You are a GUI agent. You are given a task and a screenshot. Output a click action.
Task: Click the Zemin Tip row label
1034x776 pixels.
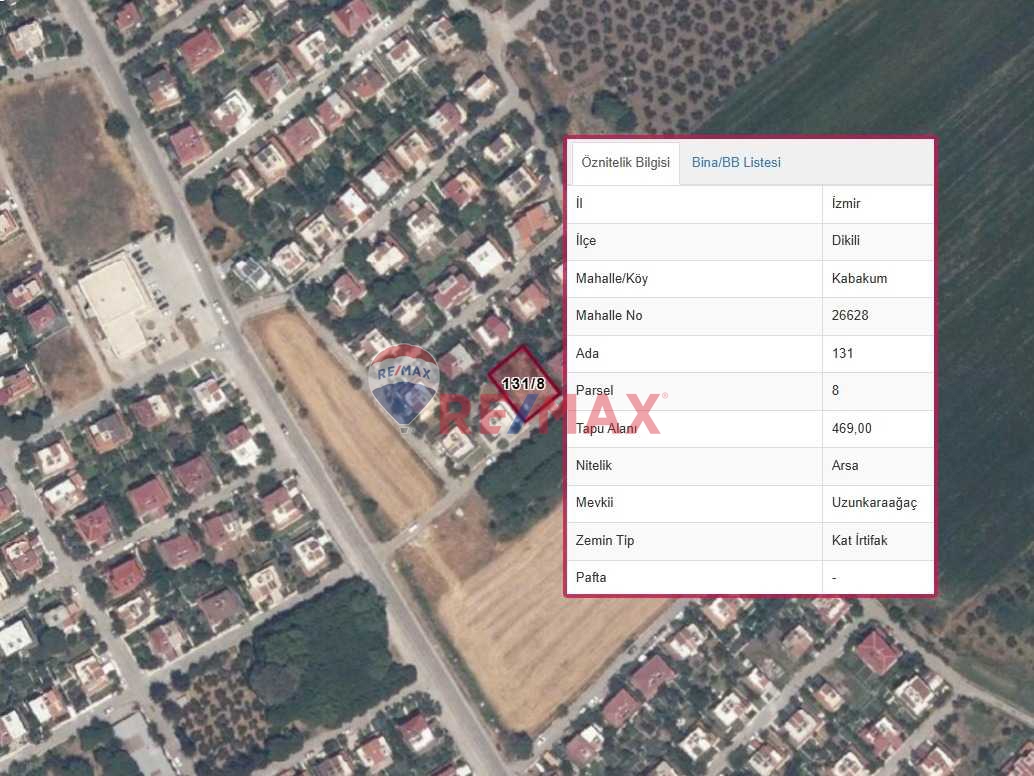click(605, 540)
